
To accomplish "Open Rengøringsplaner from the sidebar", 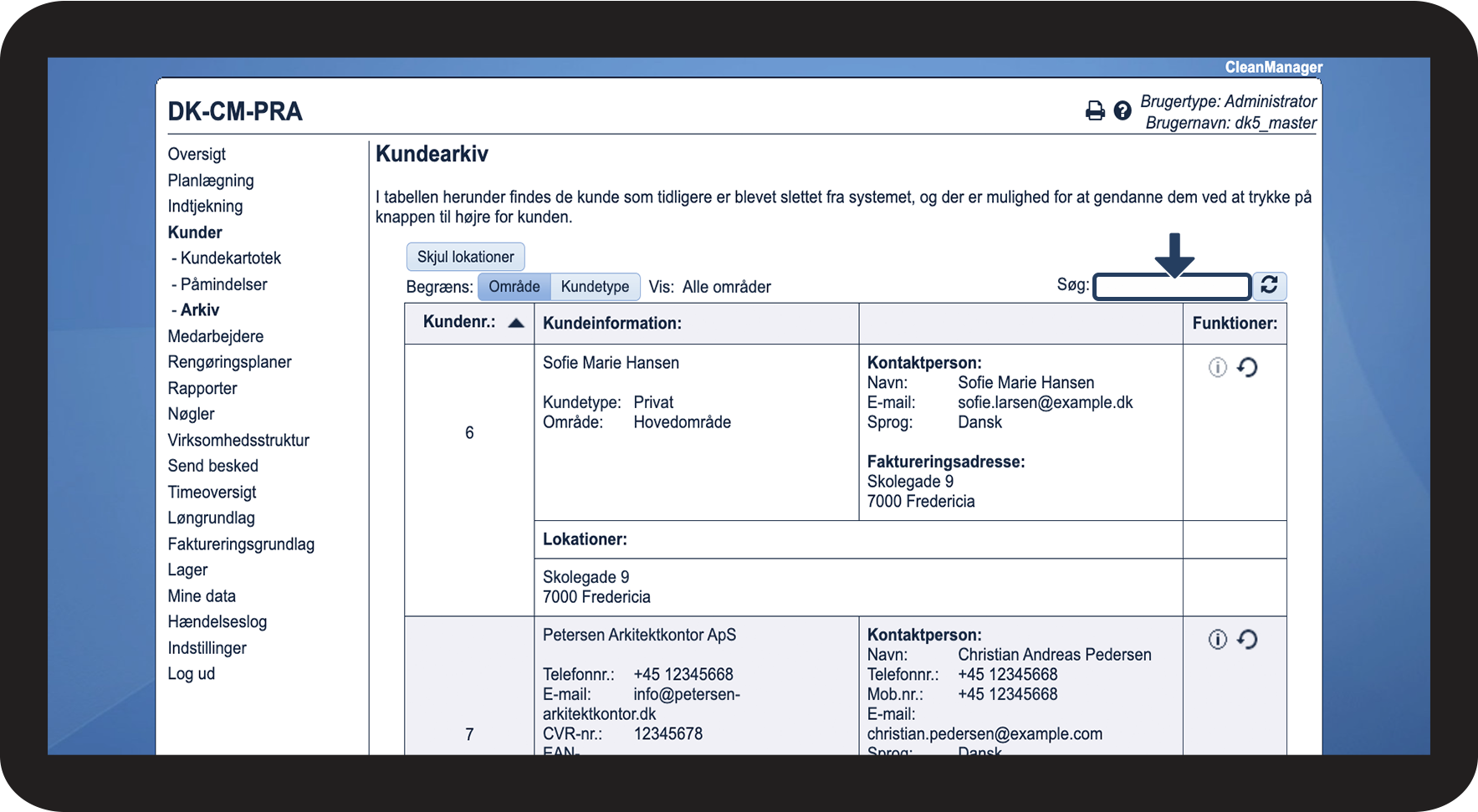I will coord(229,362).
